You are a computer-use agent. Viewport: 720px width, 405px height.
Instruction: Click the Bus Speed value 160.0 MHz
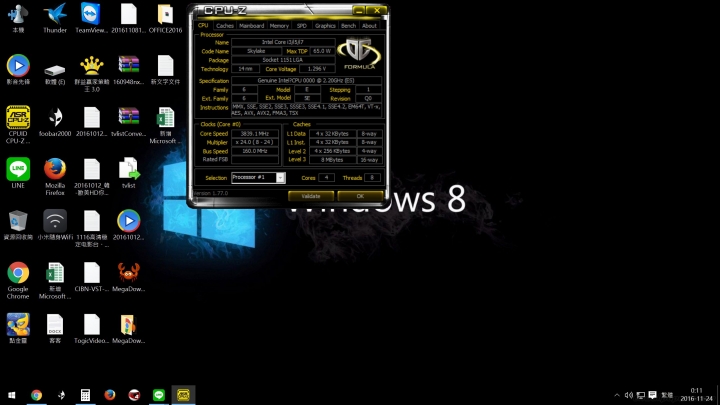[x=255, y=151]
